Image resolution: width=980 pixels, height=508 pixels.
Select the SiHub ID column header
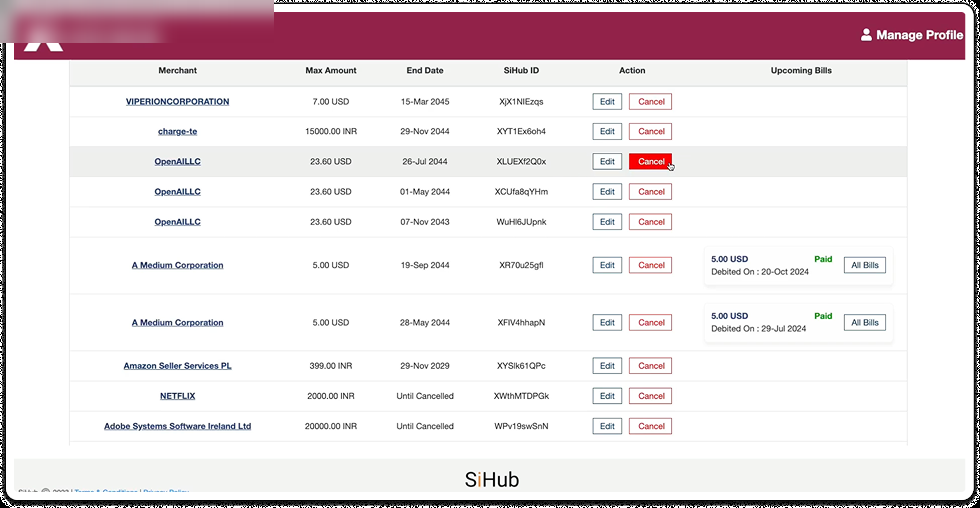point(521,71)
